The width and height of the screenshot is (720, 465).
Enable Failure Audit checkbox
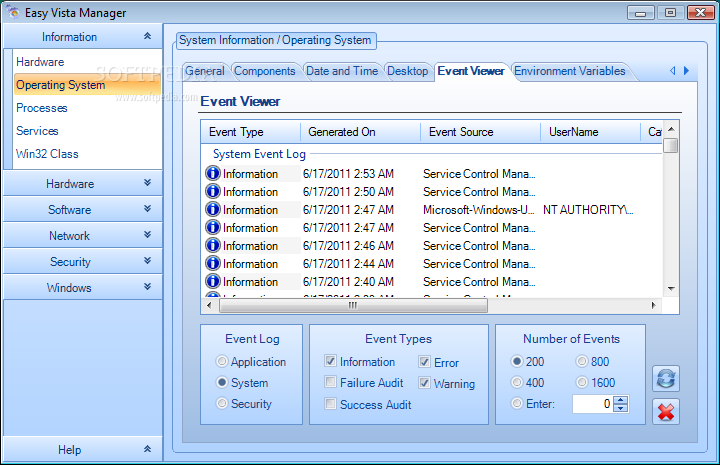(330, 381)
